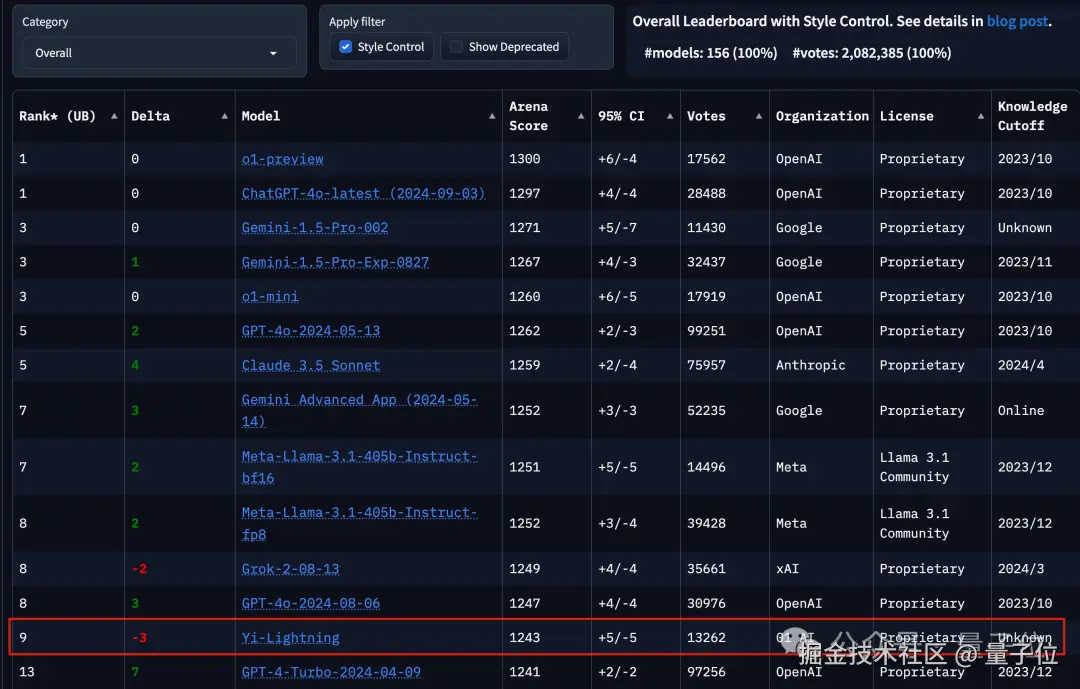
Task: Sort by Rank (UB) column arrow
Action: click(114, 116)
